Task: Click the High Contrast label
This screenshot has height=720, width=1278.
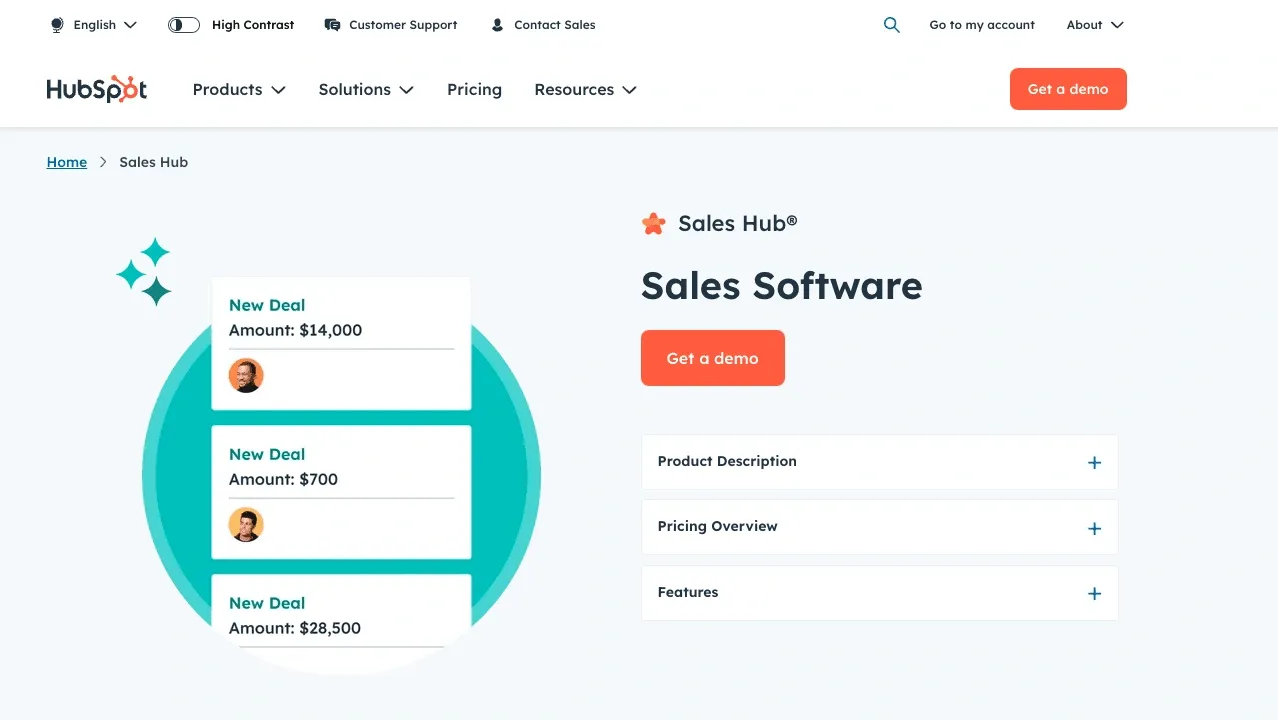Action: tap(253, 25)
